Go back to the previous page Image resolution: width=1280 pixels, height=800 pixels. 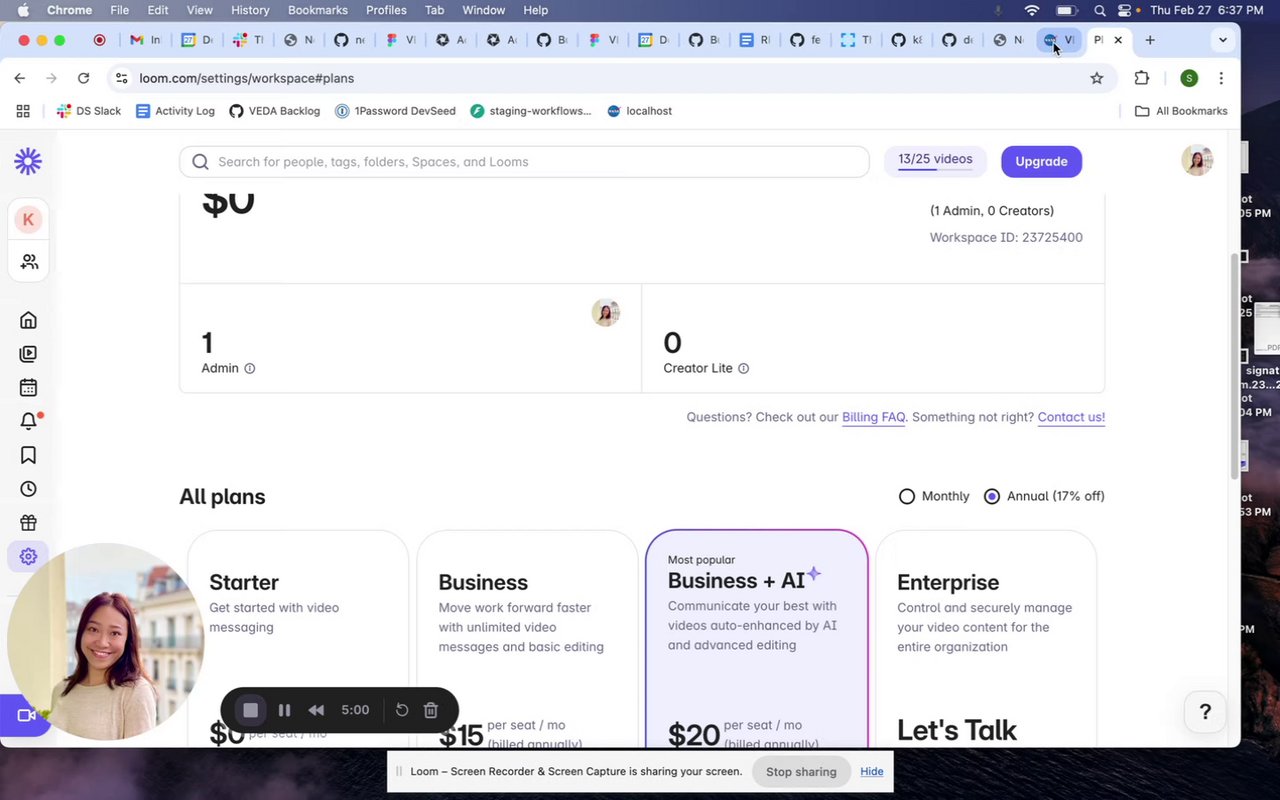pos(20,78)
